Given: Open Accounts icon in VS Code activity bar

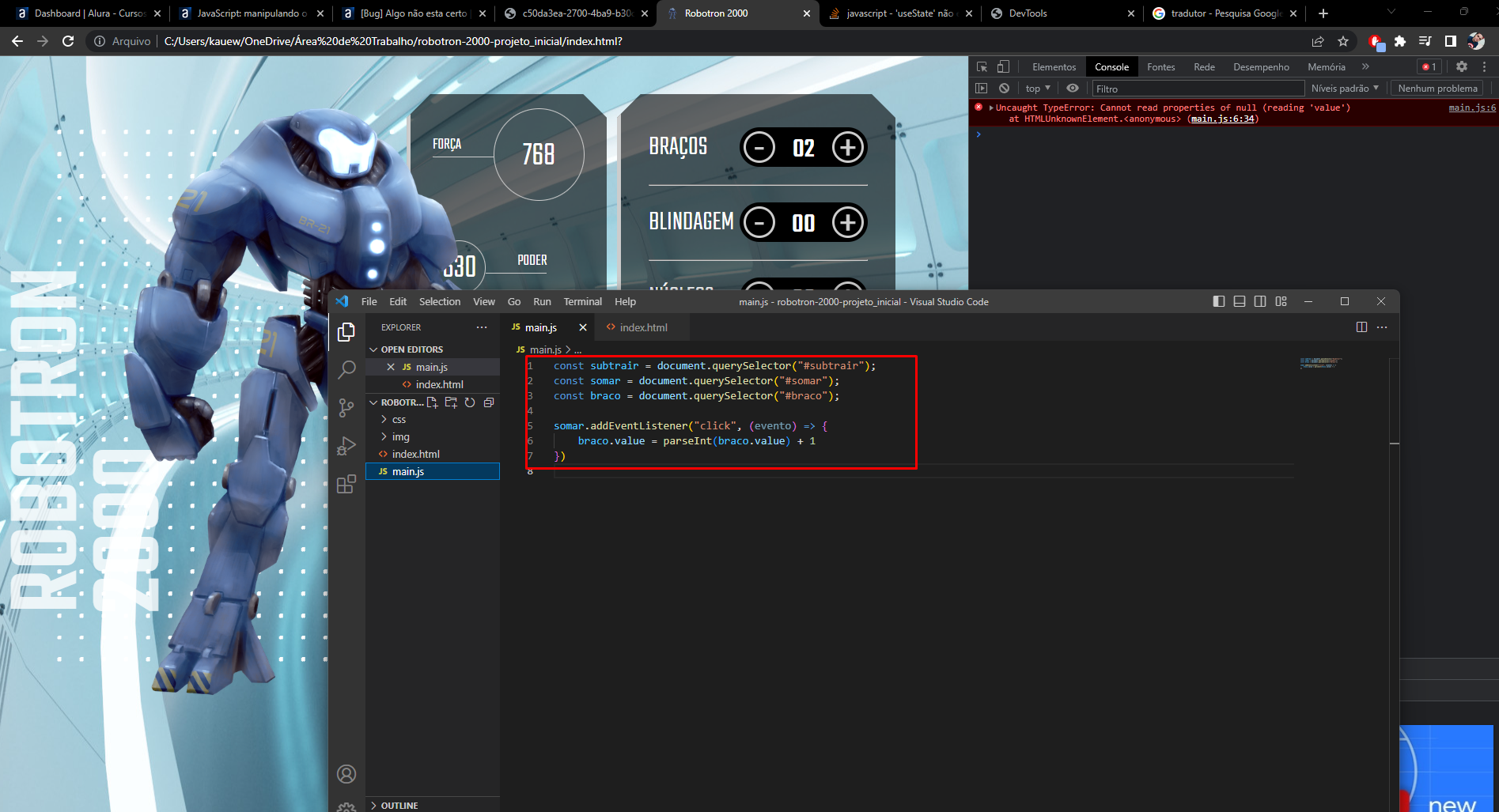Looking at the screenshot, I should [x=346, y=774].
